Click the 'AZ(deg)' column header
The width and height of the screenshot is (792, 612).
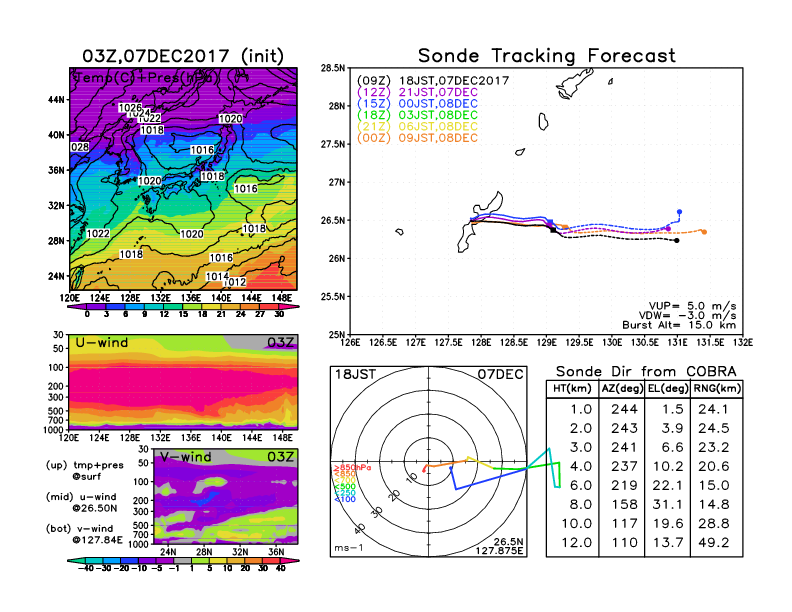(x=622, y=389)
